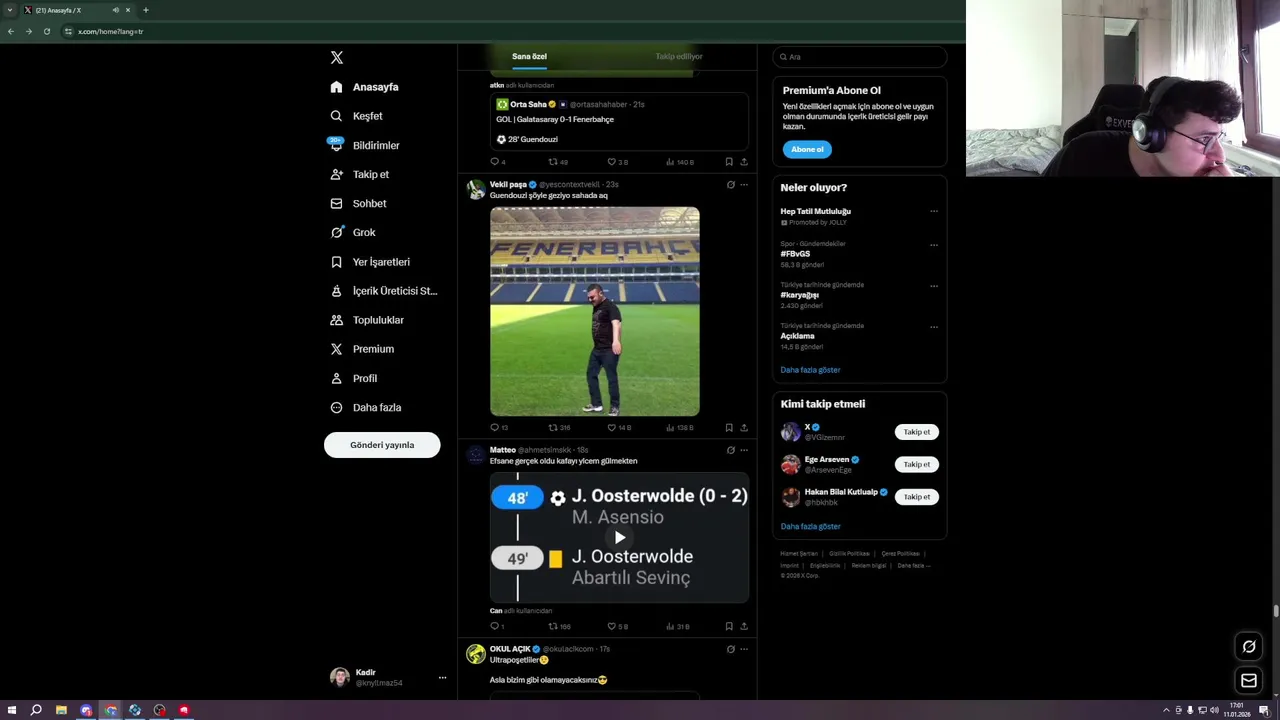Screen dimensions: 1280x720
Task: Go to Yer İşaretleri bookmarks
Action: click(x=370, y=262)
